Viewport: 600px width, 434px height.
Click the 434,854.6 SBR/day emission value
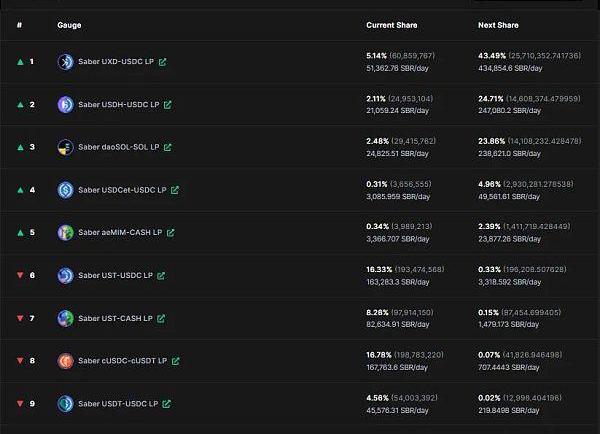click(x=510, y=69)
